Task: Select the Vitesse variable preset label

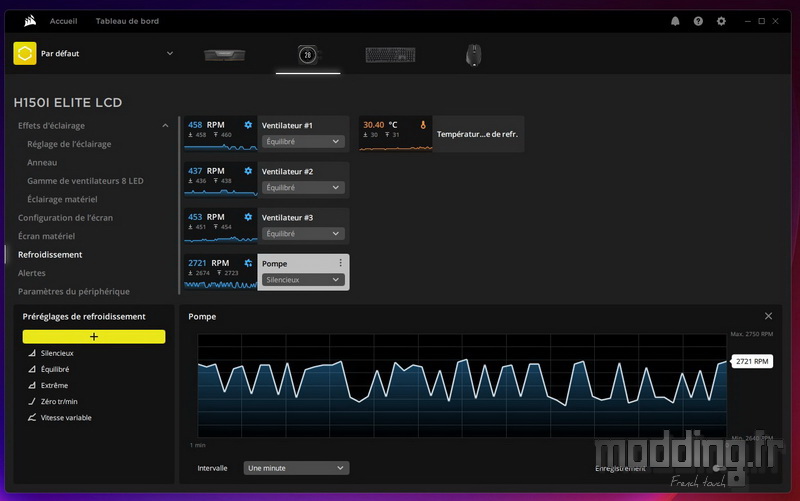Action: point(66,417)
